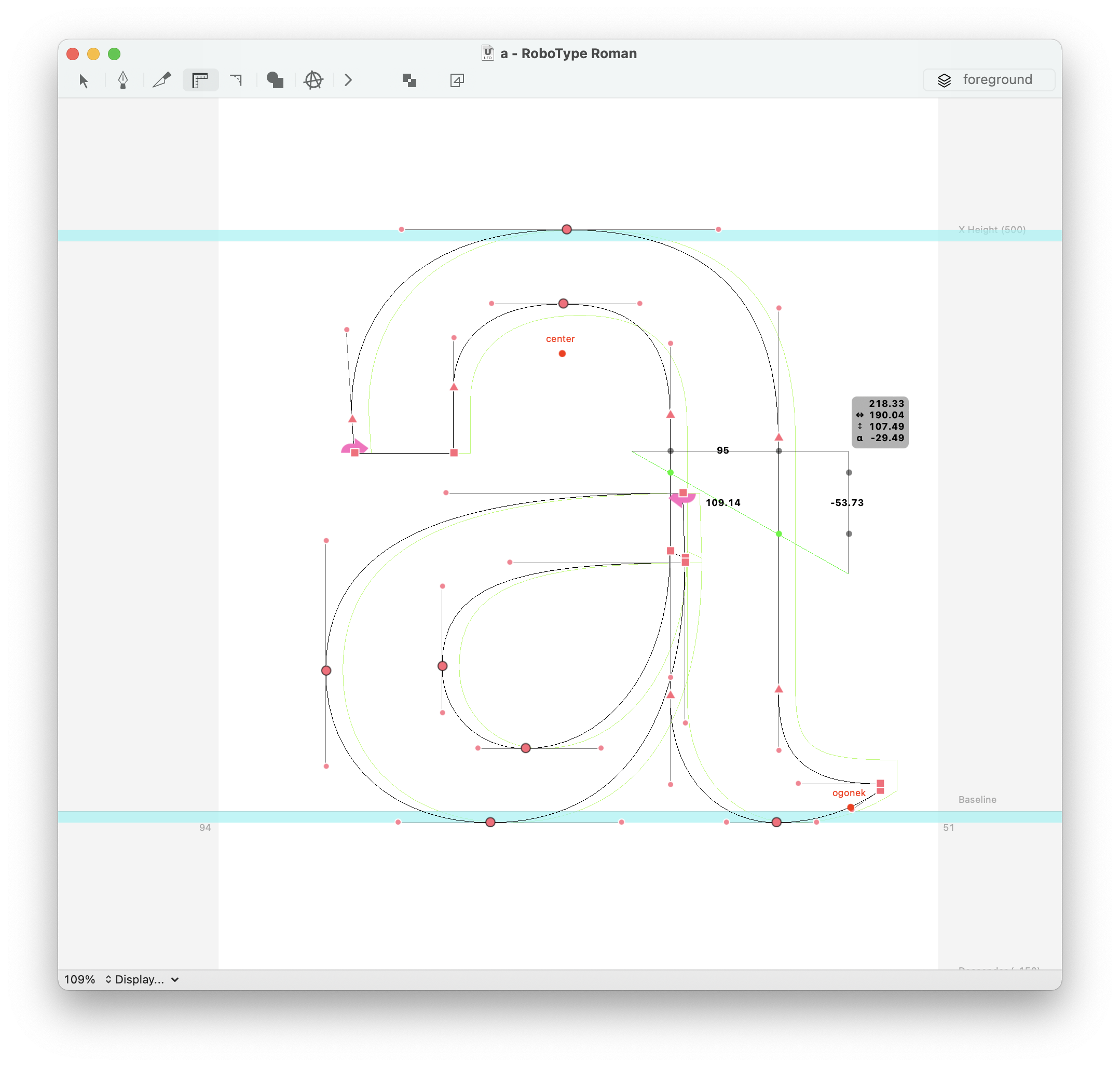Click the green full-screen window button
This screenshot has height=1067, width=1120.
pyautogui.click(x=114, y=54)
